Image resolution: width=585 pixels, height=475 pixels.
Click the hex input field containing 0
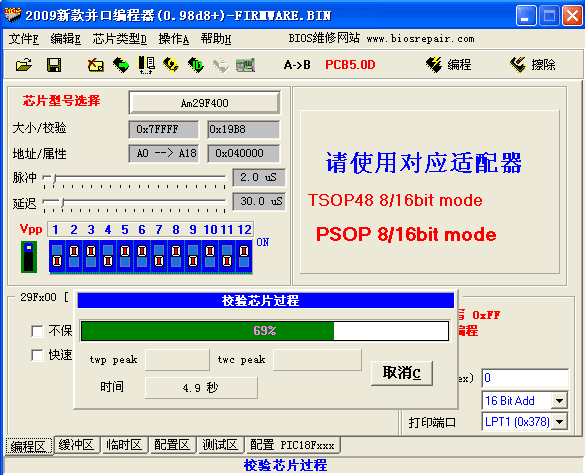(525, 378)
